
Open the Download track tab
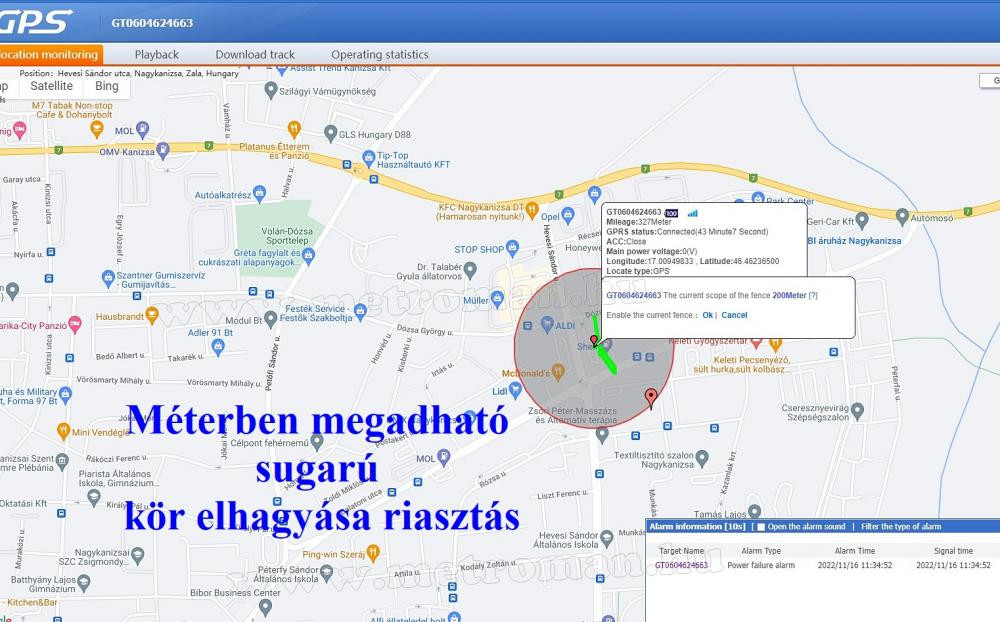tap(255, 55)
